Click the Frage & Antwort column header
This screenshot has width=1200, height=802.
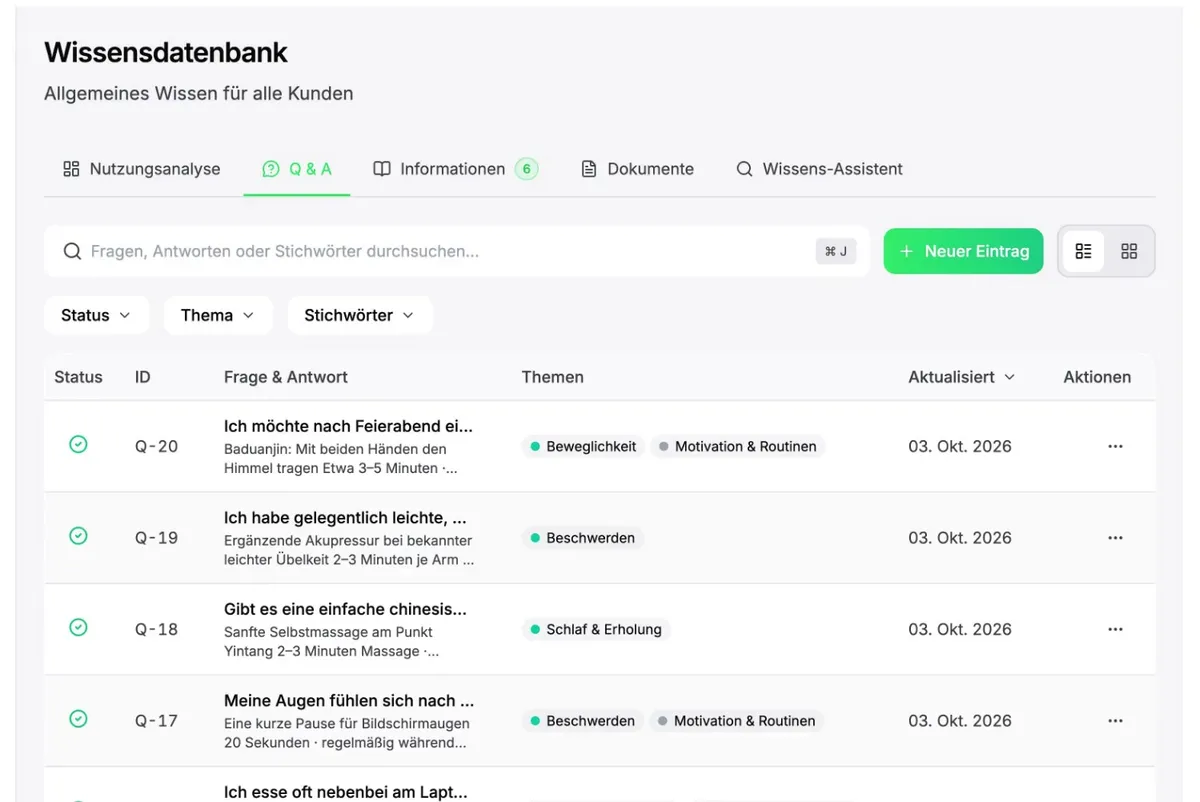click(x=286, y=377)
